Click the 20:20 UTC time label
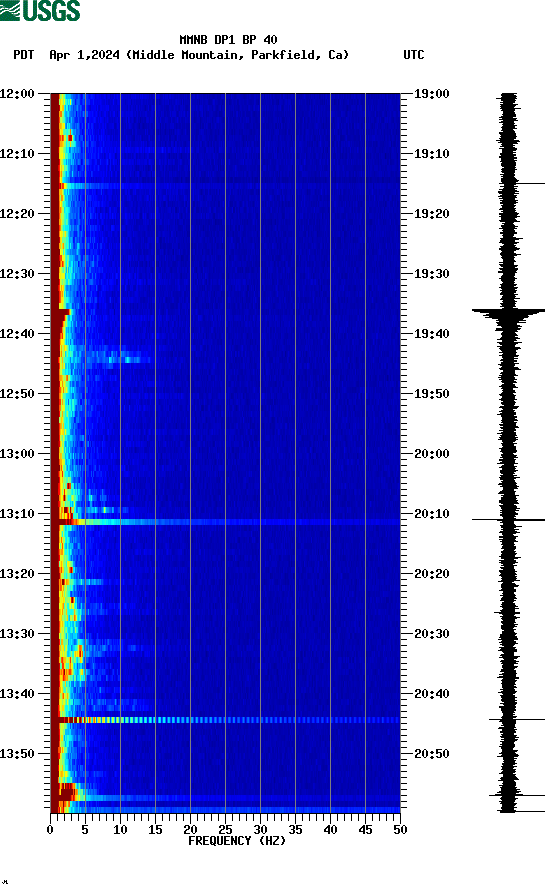Image resolution: width=552 pixels, height=893 pixels. [432, 574]
